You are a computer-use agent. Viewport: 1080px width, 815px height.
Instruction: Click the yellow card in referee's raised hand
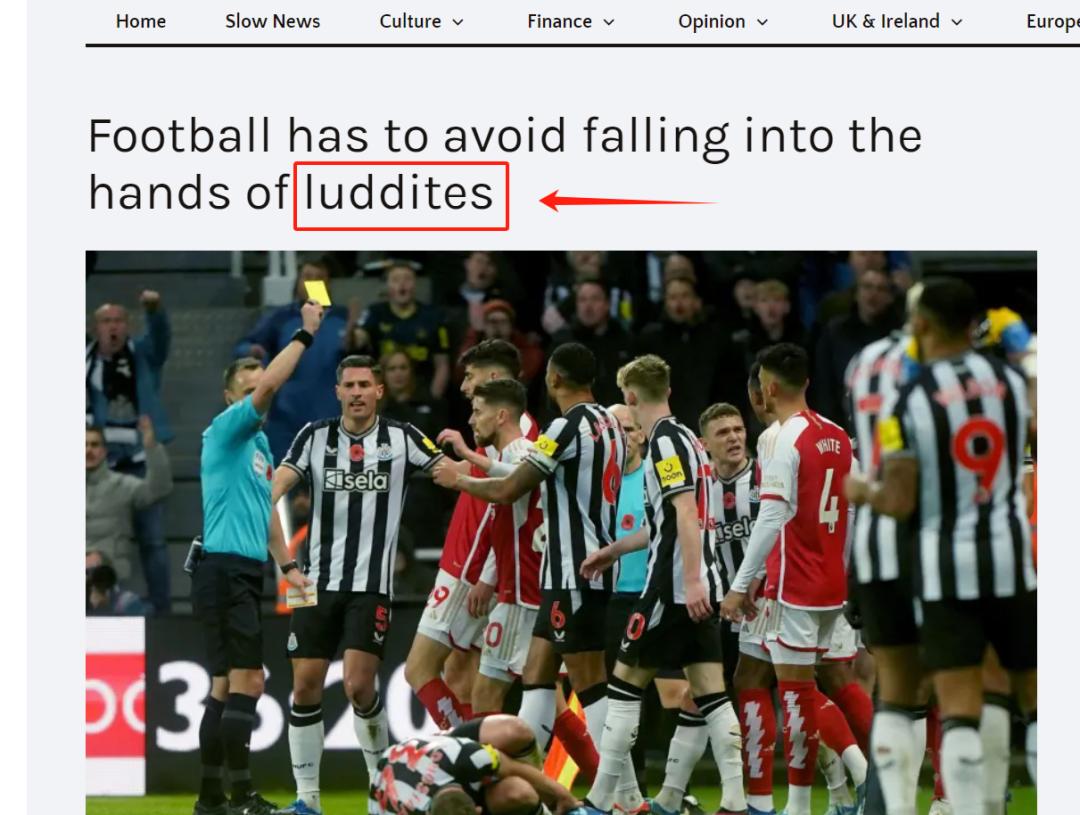[x=318, y=292]
